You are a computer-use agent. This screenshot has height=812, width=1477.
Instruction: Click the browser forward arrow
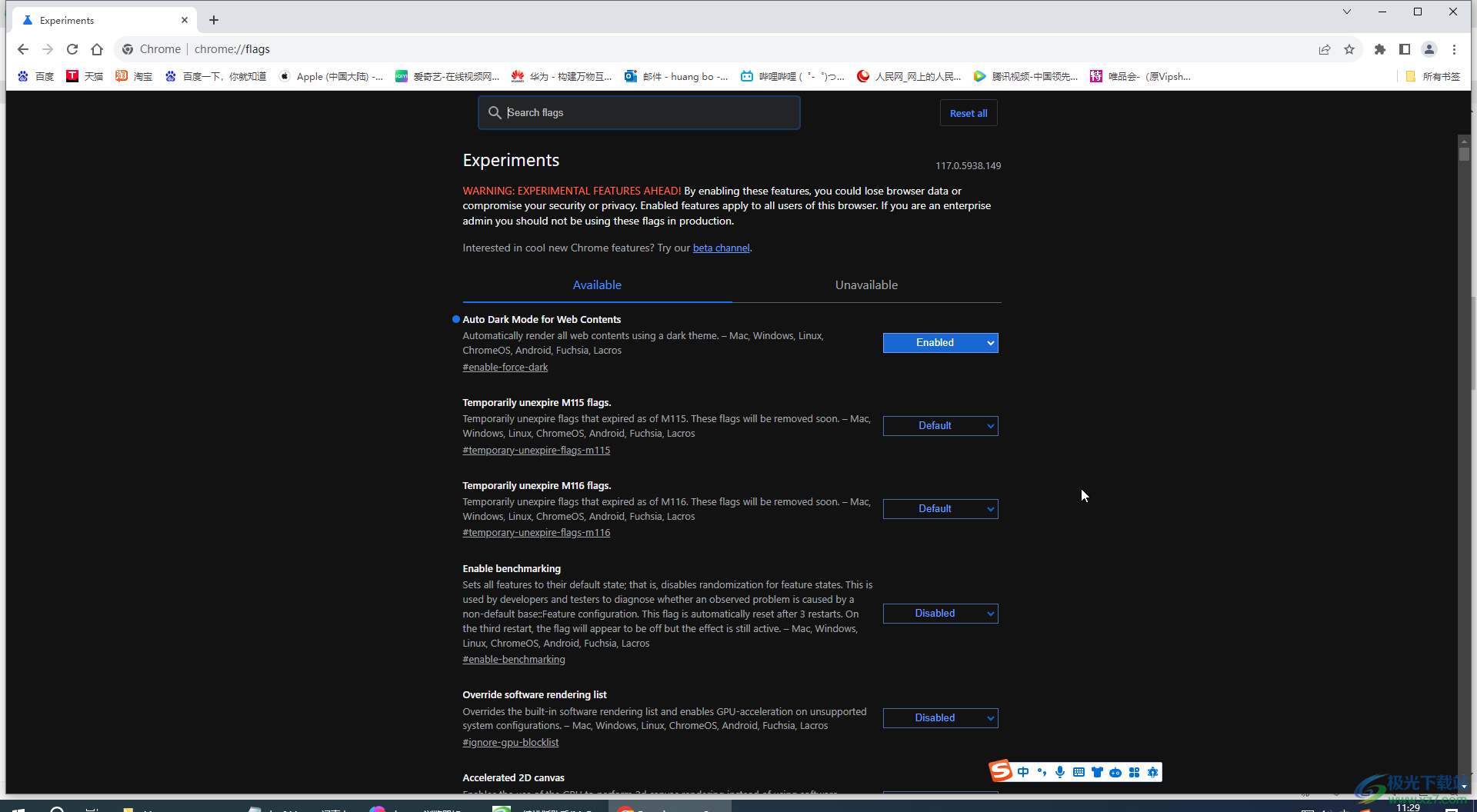[48, 49]
